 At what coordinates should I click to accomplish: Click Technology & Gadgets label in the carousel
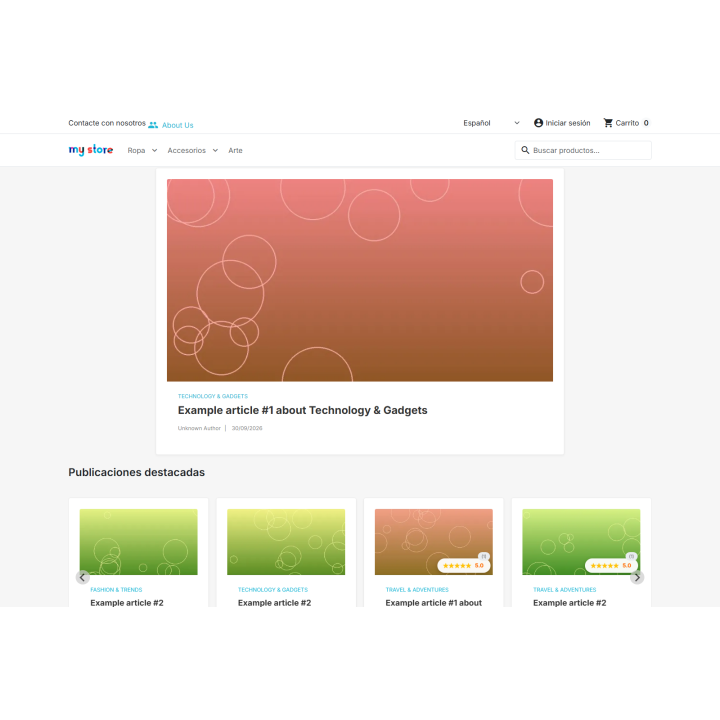point(273,590)
